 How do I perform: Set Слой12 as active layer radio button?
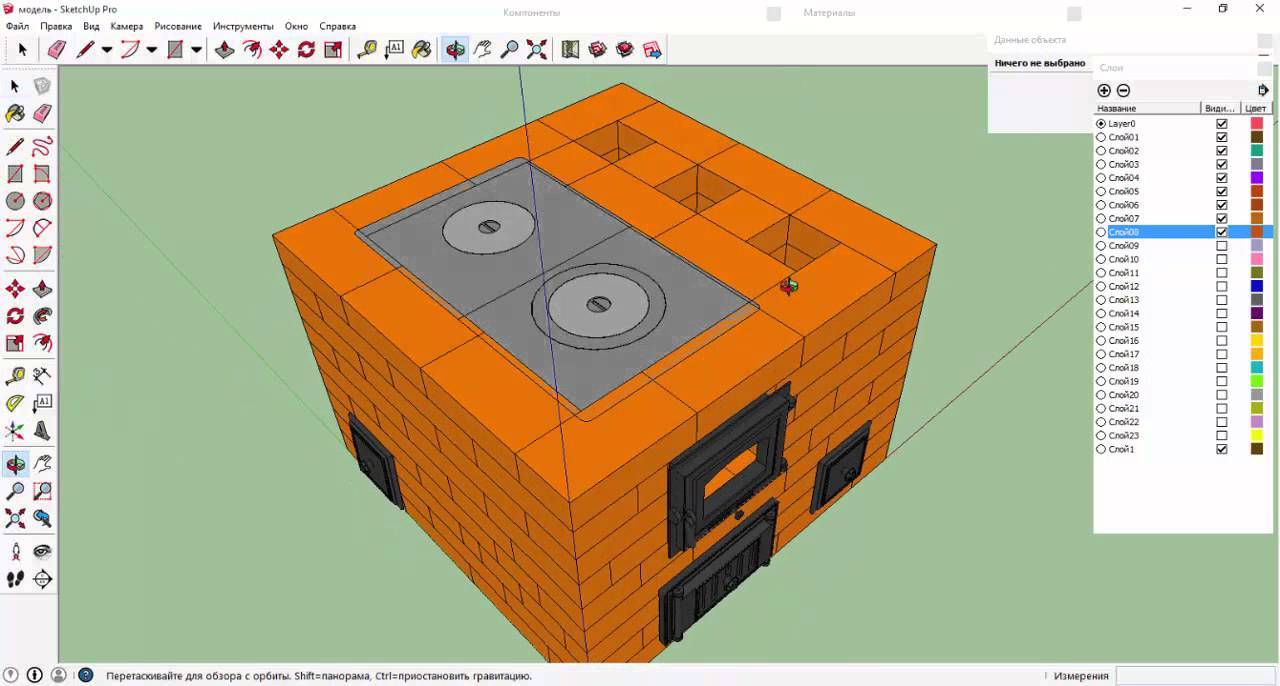[1101, 287]
